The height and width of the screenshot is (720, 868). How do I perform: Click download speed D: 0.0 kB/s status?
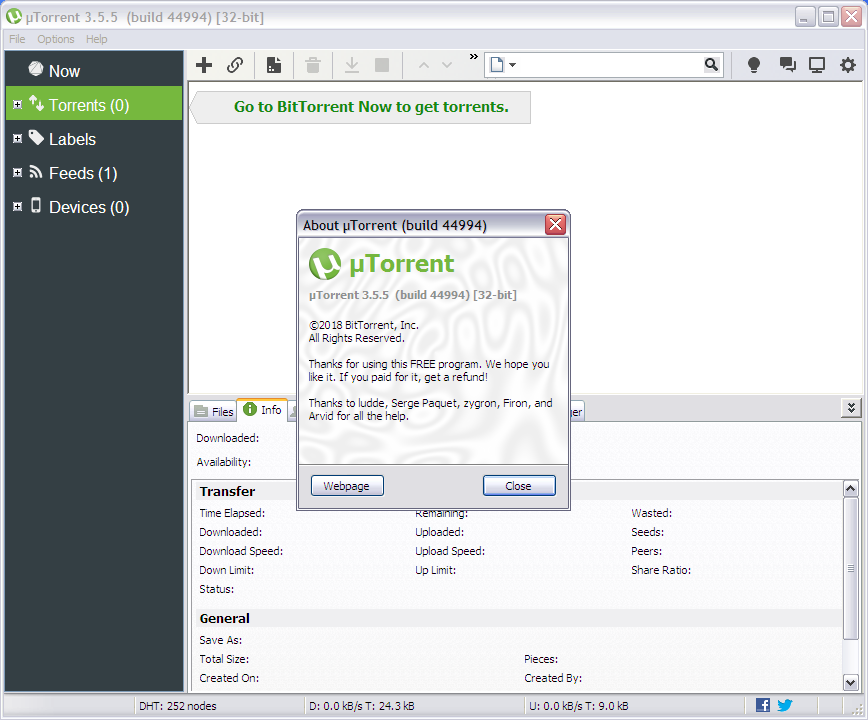click(x=361, y=706)
